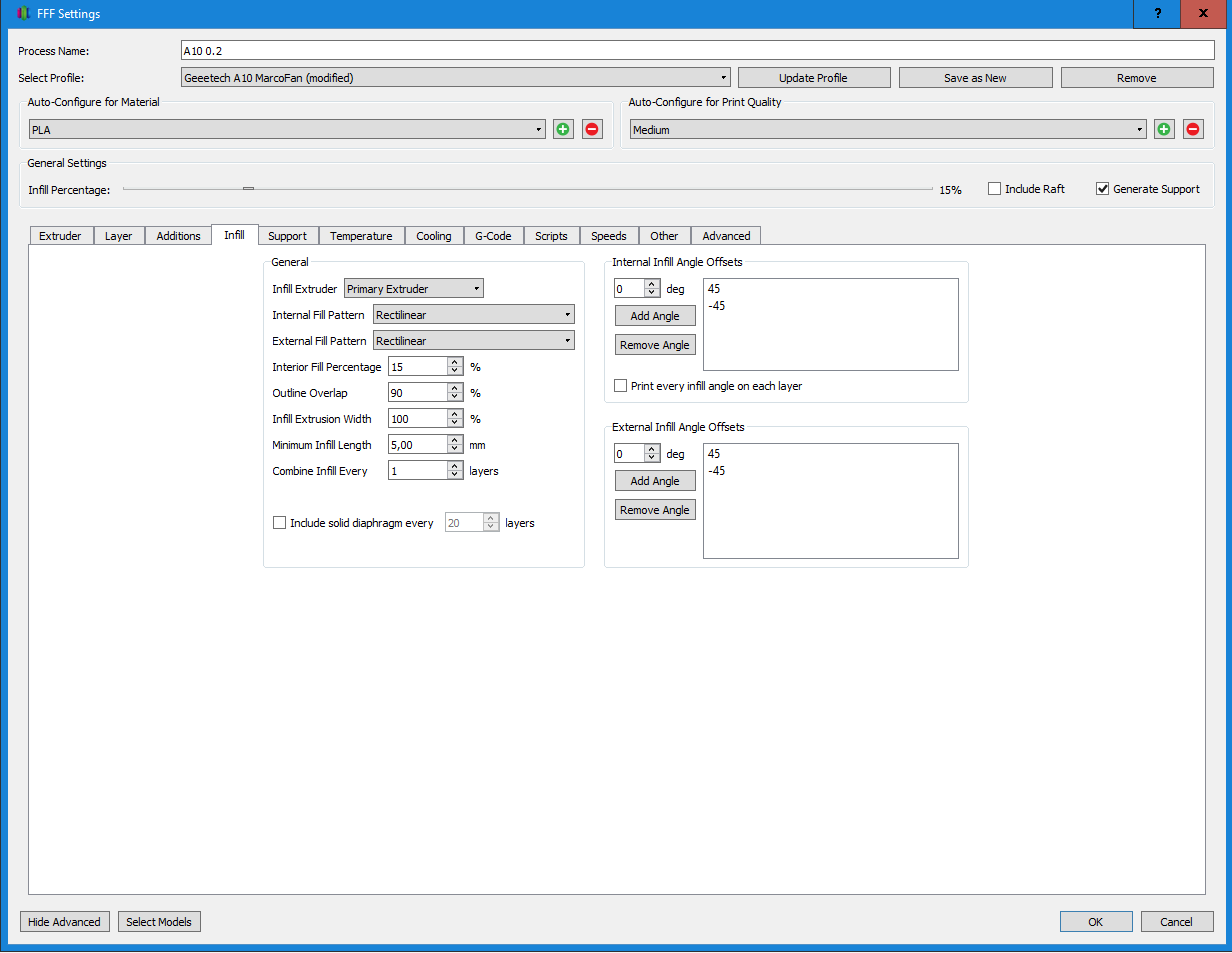Click Internal Infill angle degree field
This screenshot has width=1232, height=953.
point(630,288)
